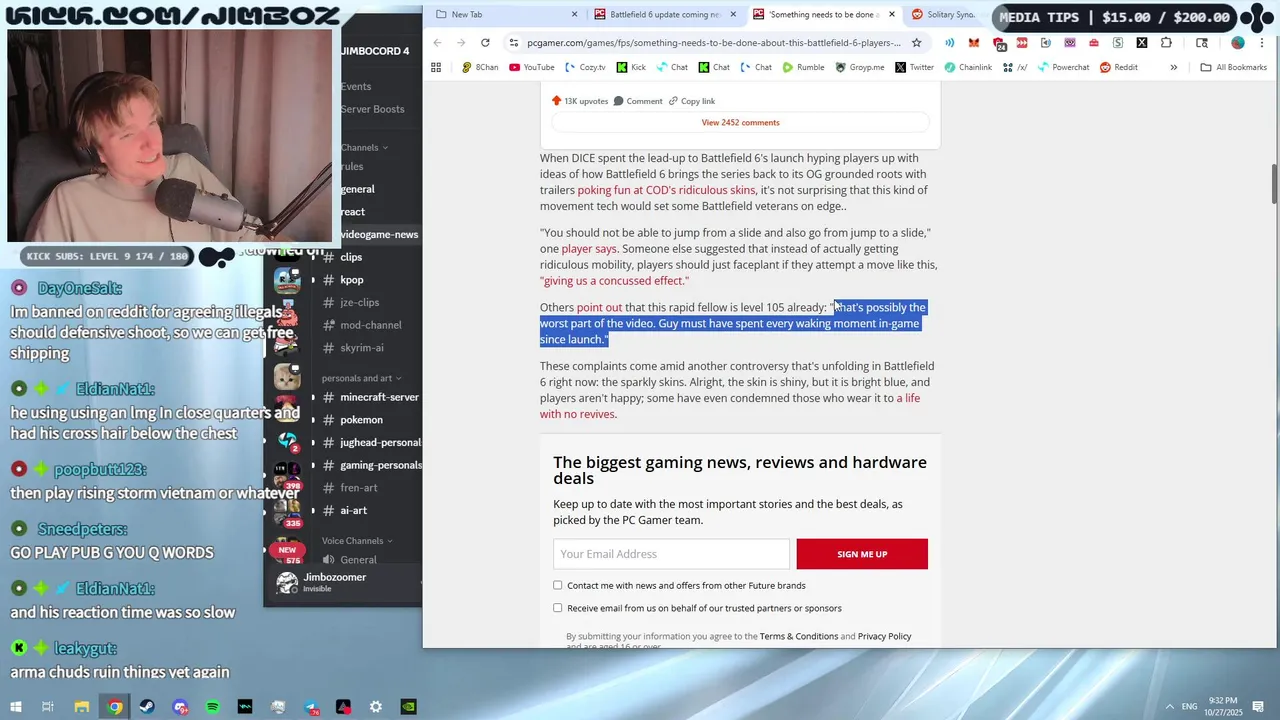Open the NVIDIA app in taskbar
The image size is (1280, 720).
pos(408,707)
